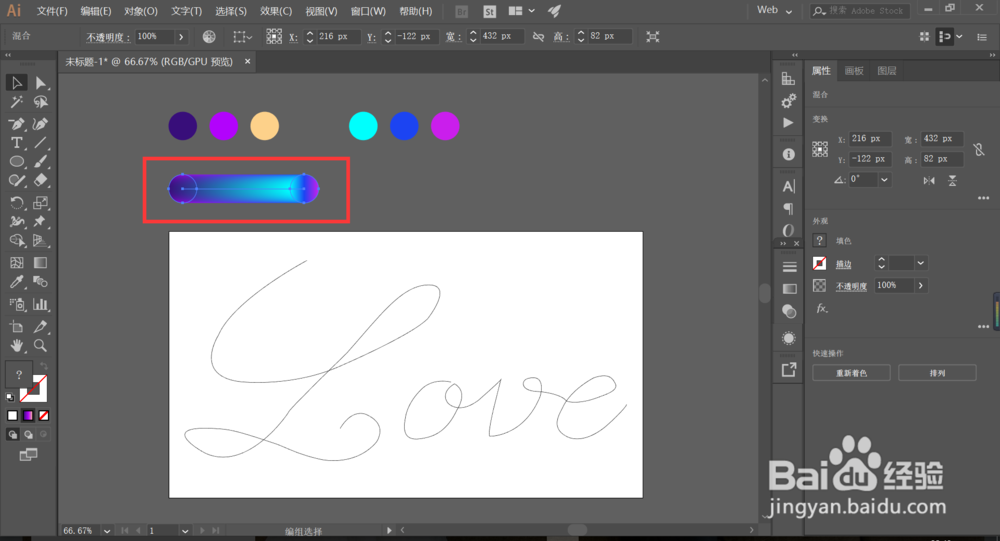The width and height of the screenshot is (1000, 541).
Task: Select the Zoom tool
Action: pyautogui.click(x=40, y=346)
